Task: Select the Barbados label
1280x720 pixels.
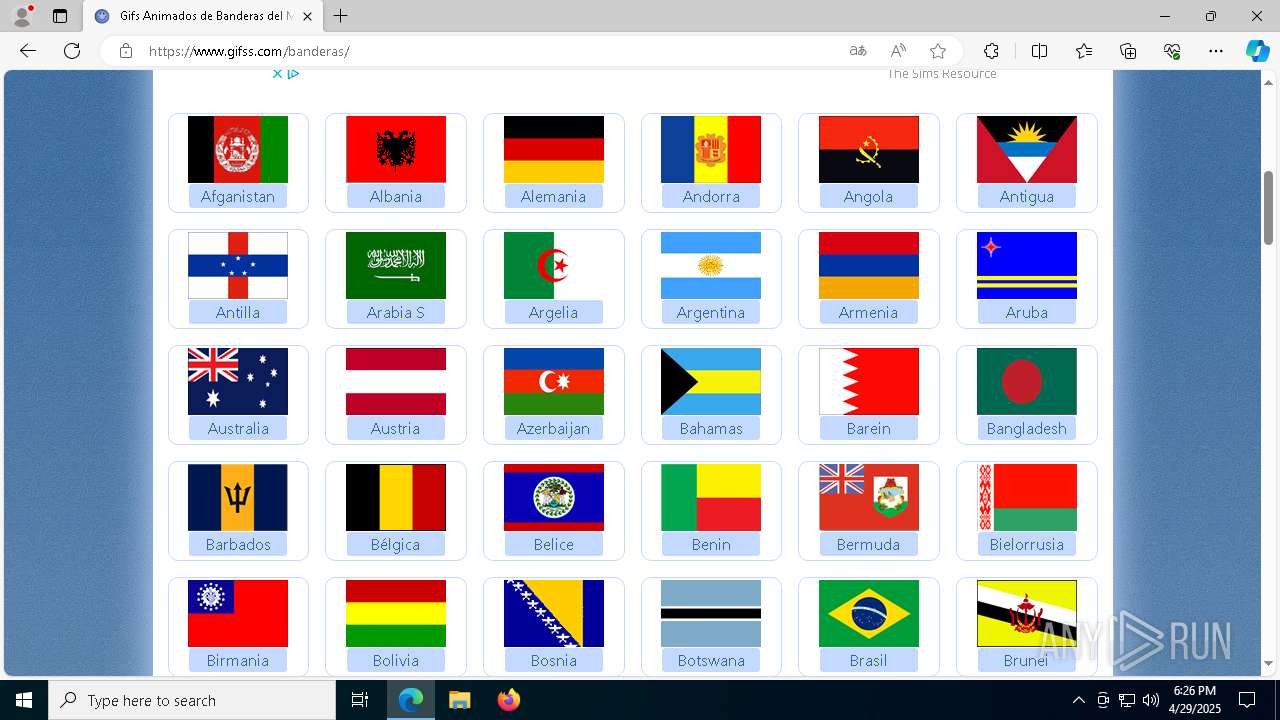Action: pyautogui.click(x=238, y=545)
